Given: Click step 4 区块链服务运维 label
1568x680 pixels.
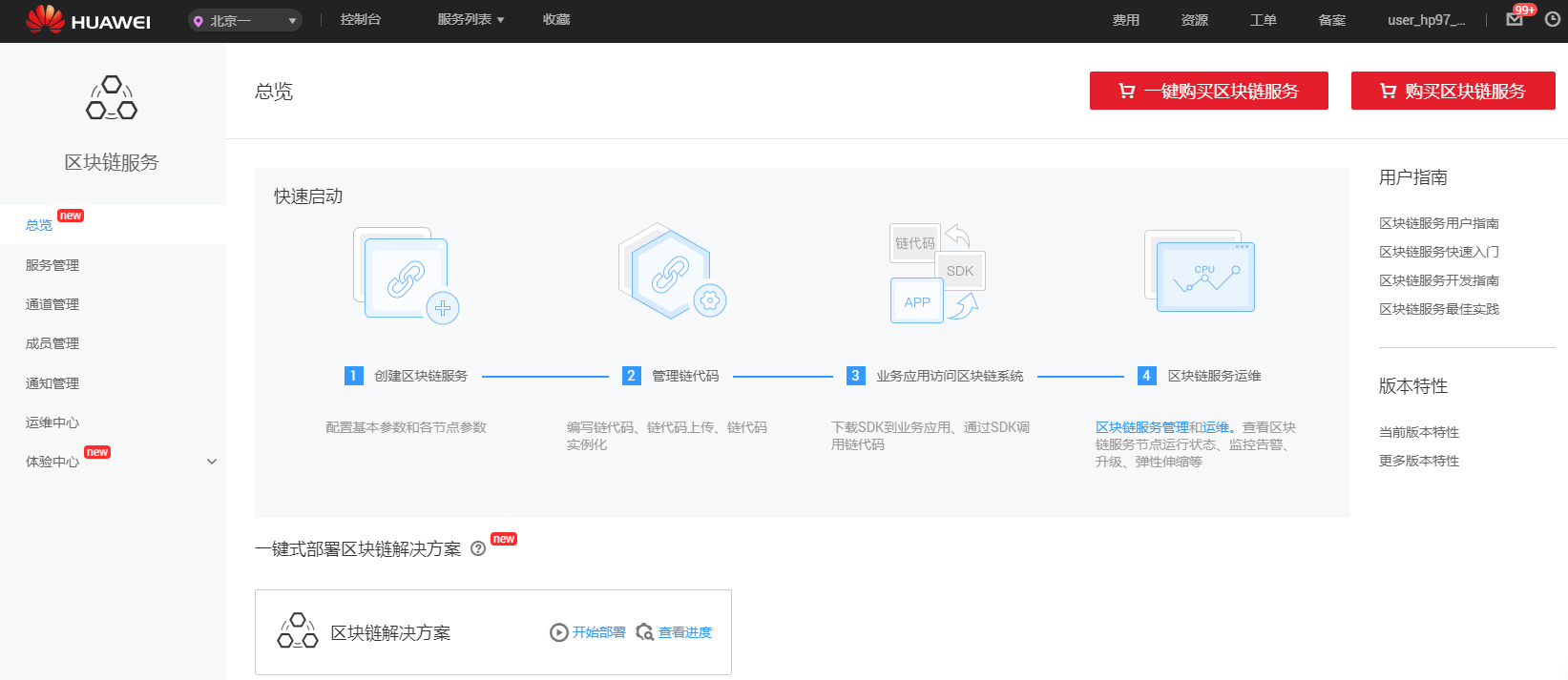Looking at the screenshot, I should [1215, 376].
